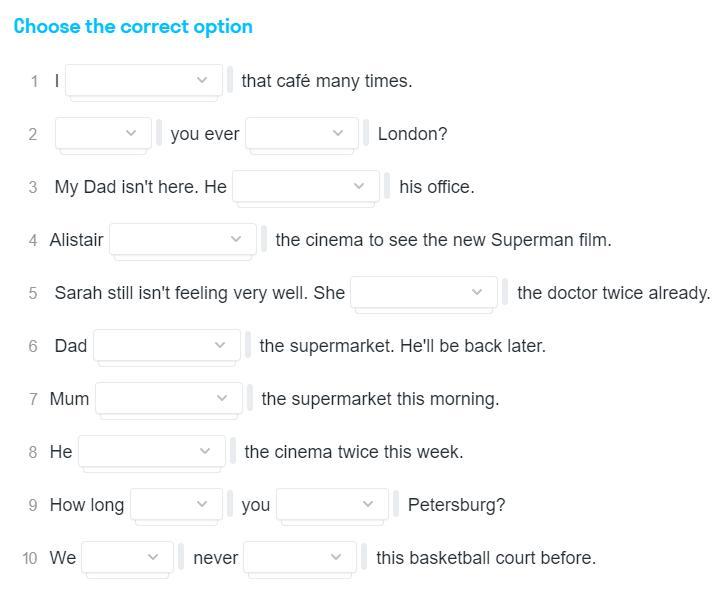Open the dropdown before 'that café many times'
715x592 pixels.
pyautogui.click(x=143, y=80)
